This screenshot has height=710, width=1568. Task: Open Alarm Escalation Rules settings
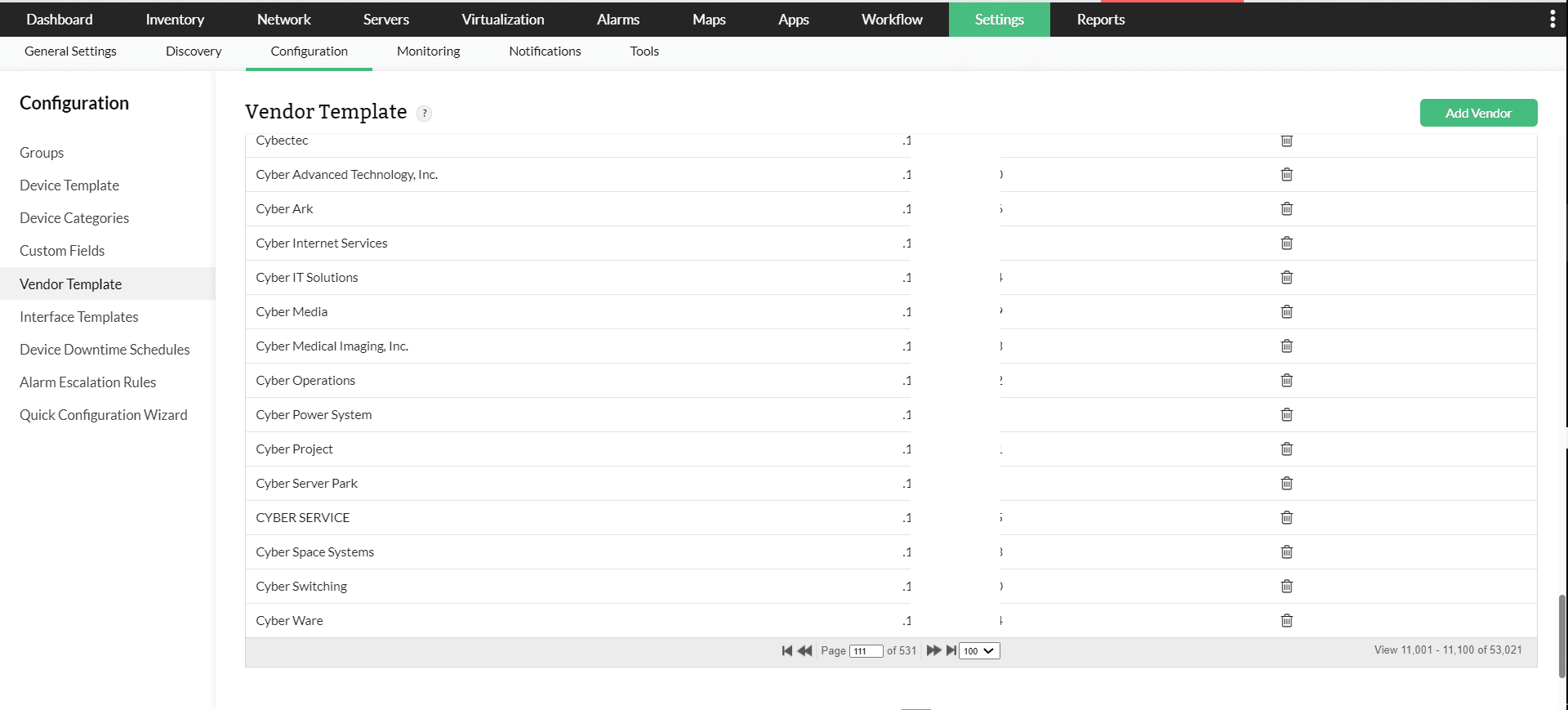click(87, 382)
